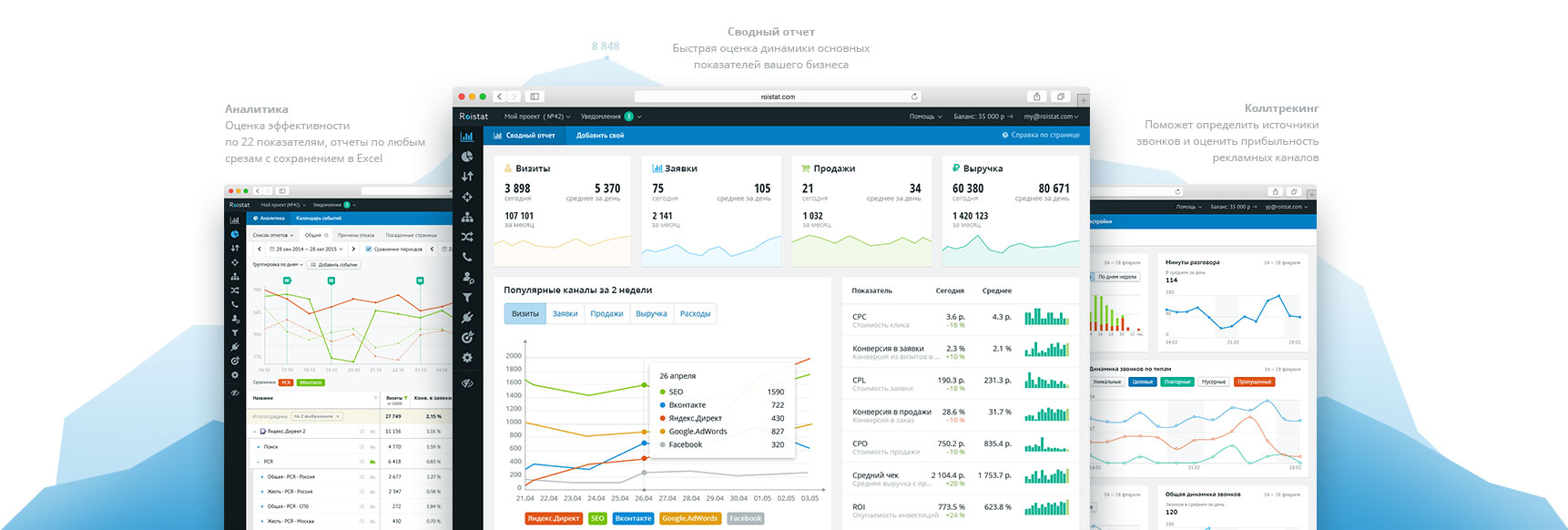Click the roistat.com address bar
Screen dimensions: 1568x530
(x=778, y=97)
